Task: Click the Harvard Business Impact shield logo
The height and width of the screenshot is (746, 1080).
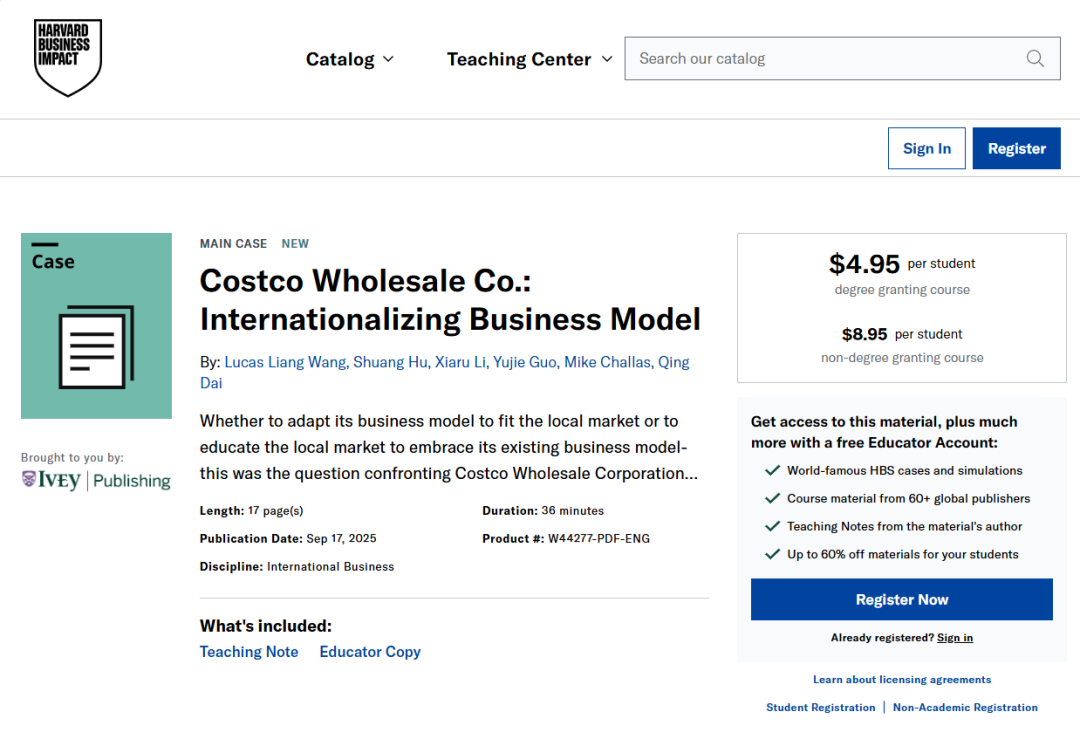Action: (68, 58)
